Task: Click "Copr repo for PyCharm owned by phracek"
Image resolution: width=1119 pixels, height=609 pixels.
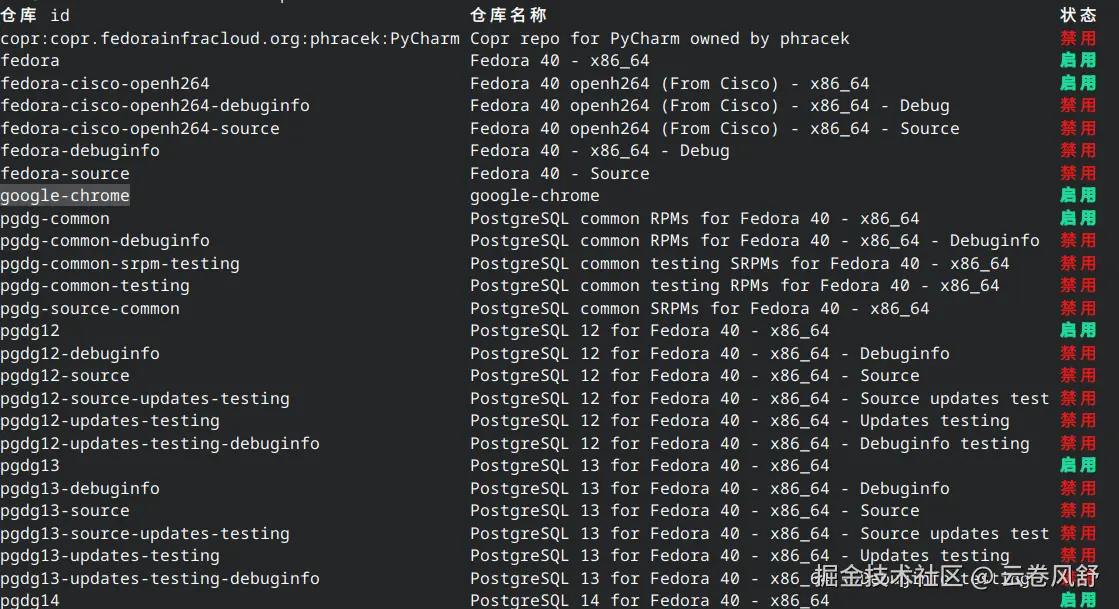Action: [660, 38]
